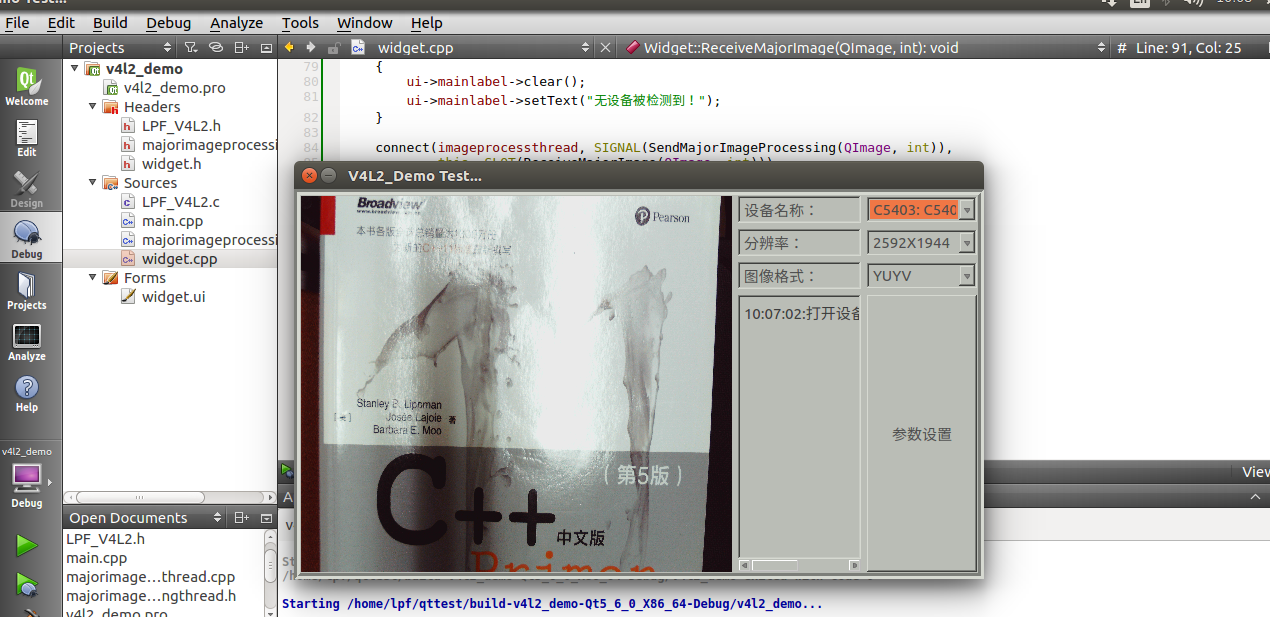Open the kit selector showing v4l2_demo Debug
The image size is (1270, 617).
click(27, 477)
